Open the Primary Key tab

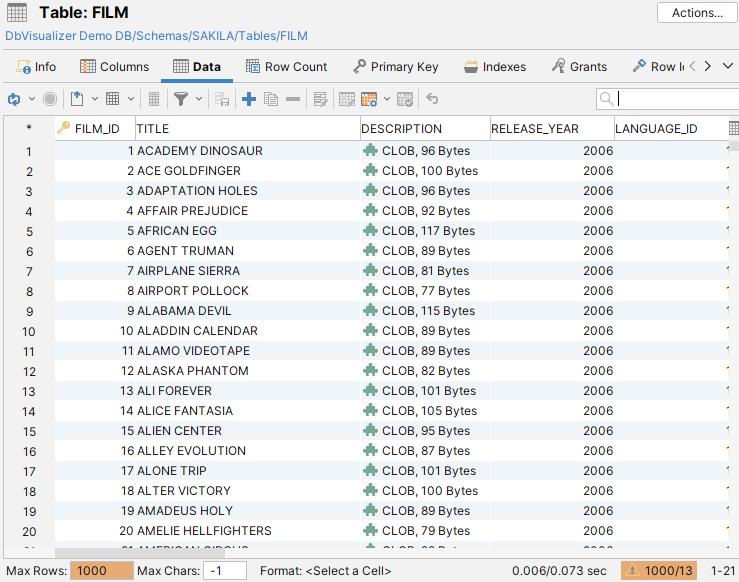coord(395,67)
